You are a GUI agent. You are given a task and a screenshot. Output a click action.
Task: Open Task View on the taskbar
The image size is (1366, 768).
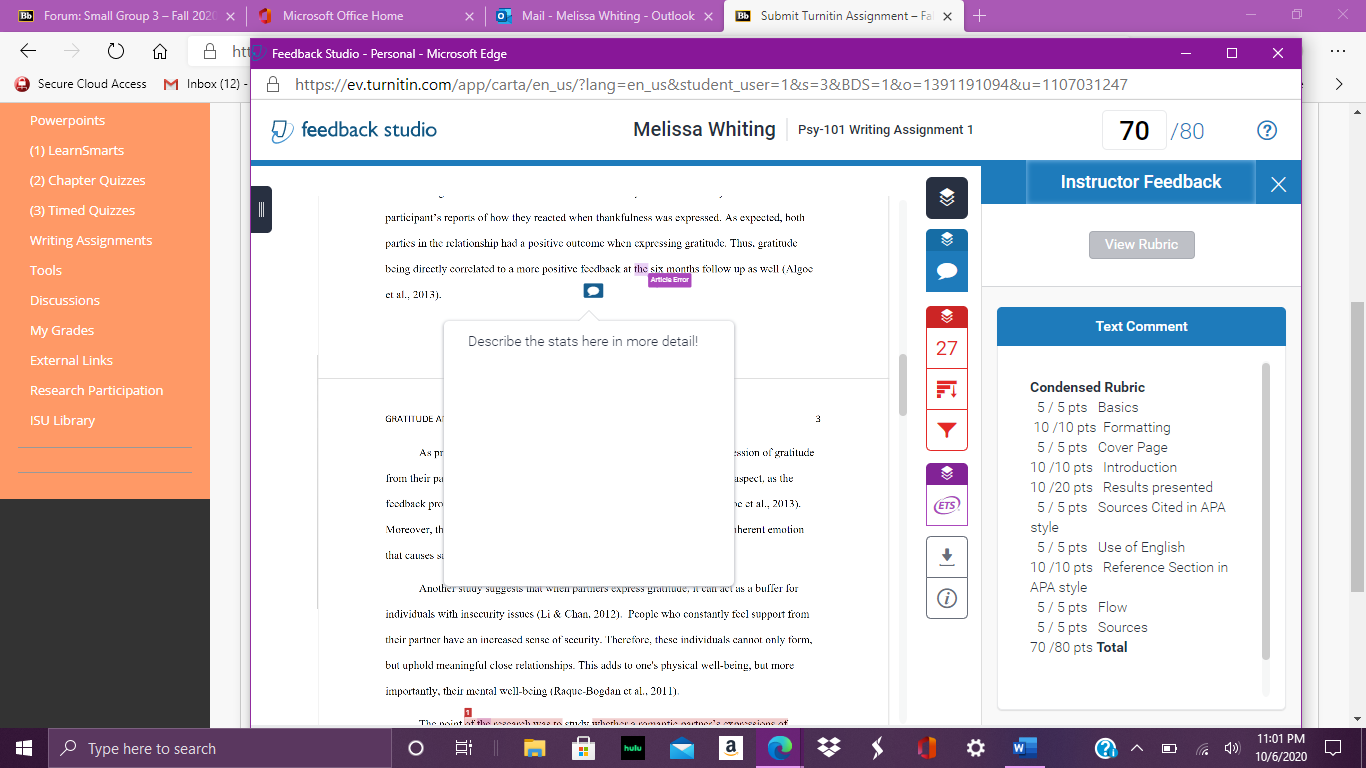coord(463,748)
